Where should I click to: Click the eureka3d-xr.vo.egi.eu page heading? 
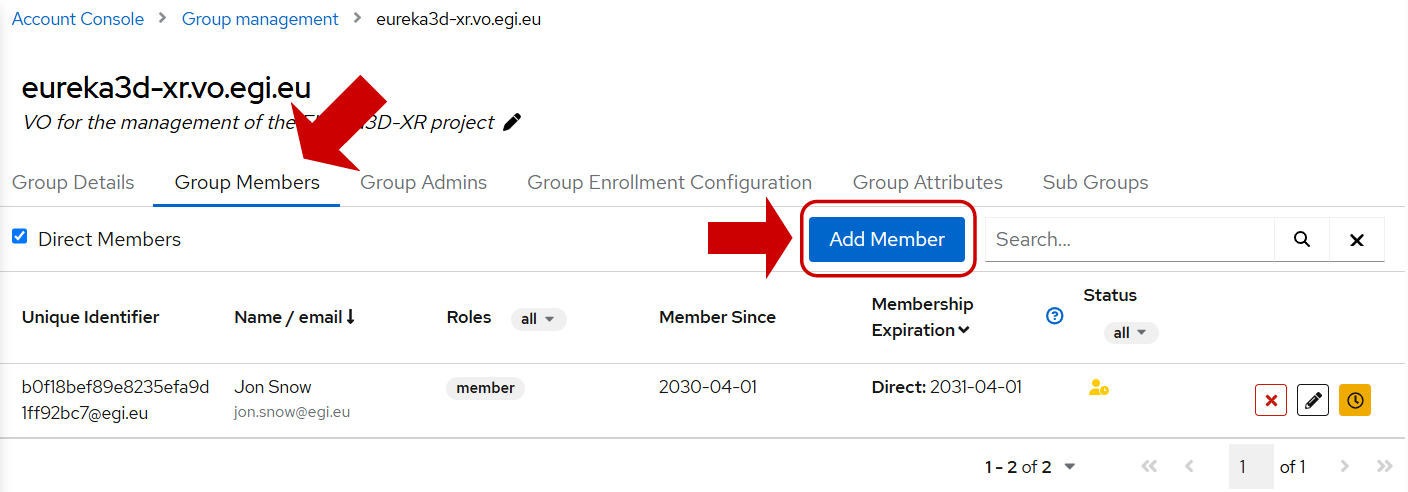pyautogui.click(x=166, y=88)
